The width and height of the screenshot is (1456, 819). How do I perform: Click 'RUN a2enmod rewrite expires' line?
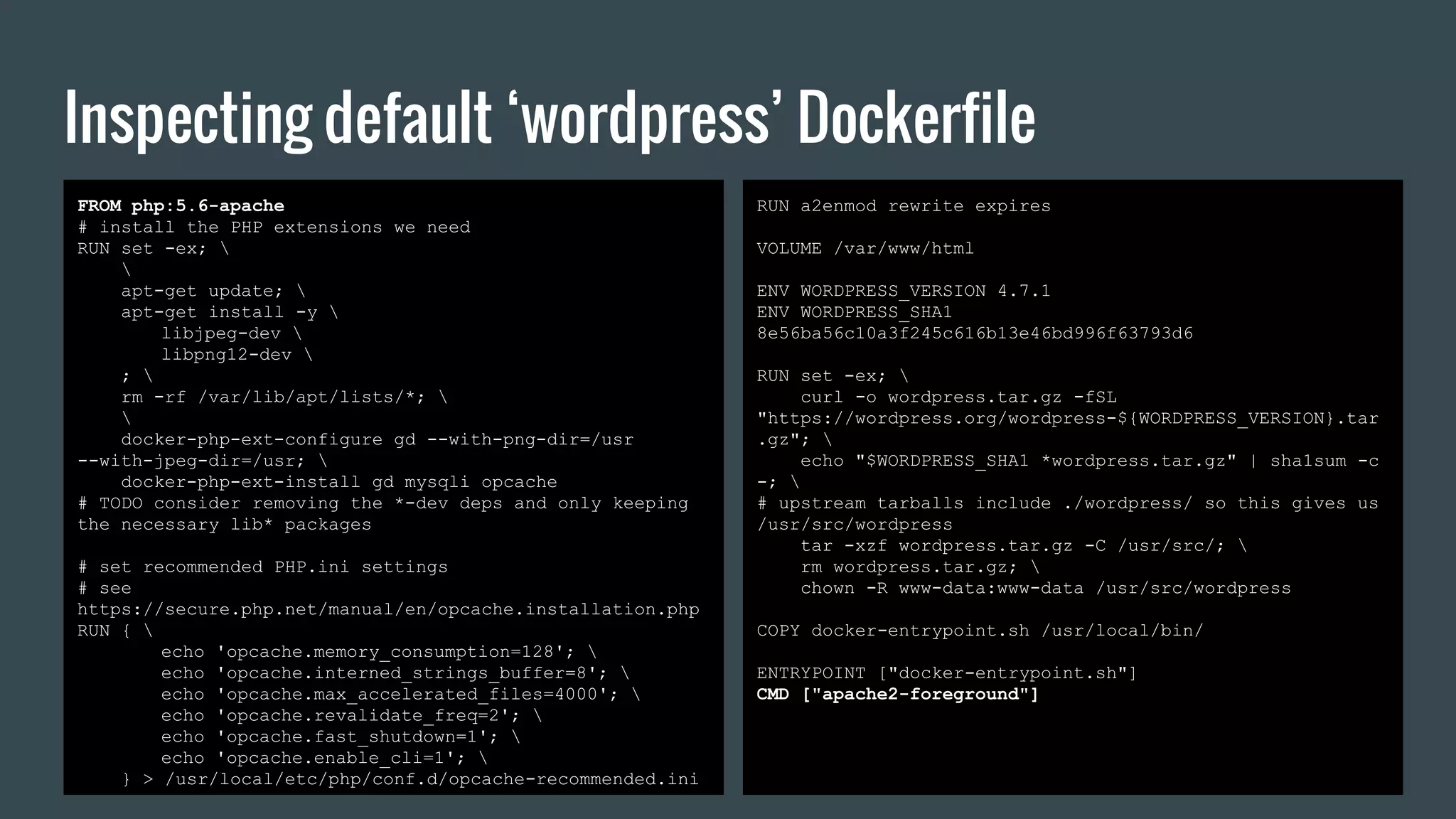[904, 206]
